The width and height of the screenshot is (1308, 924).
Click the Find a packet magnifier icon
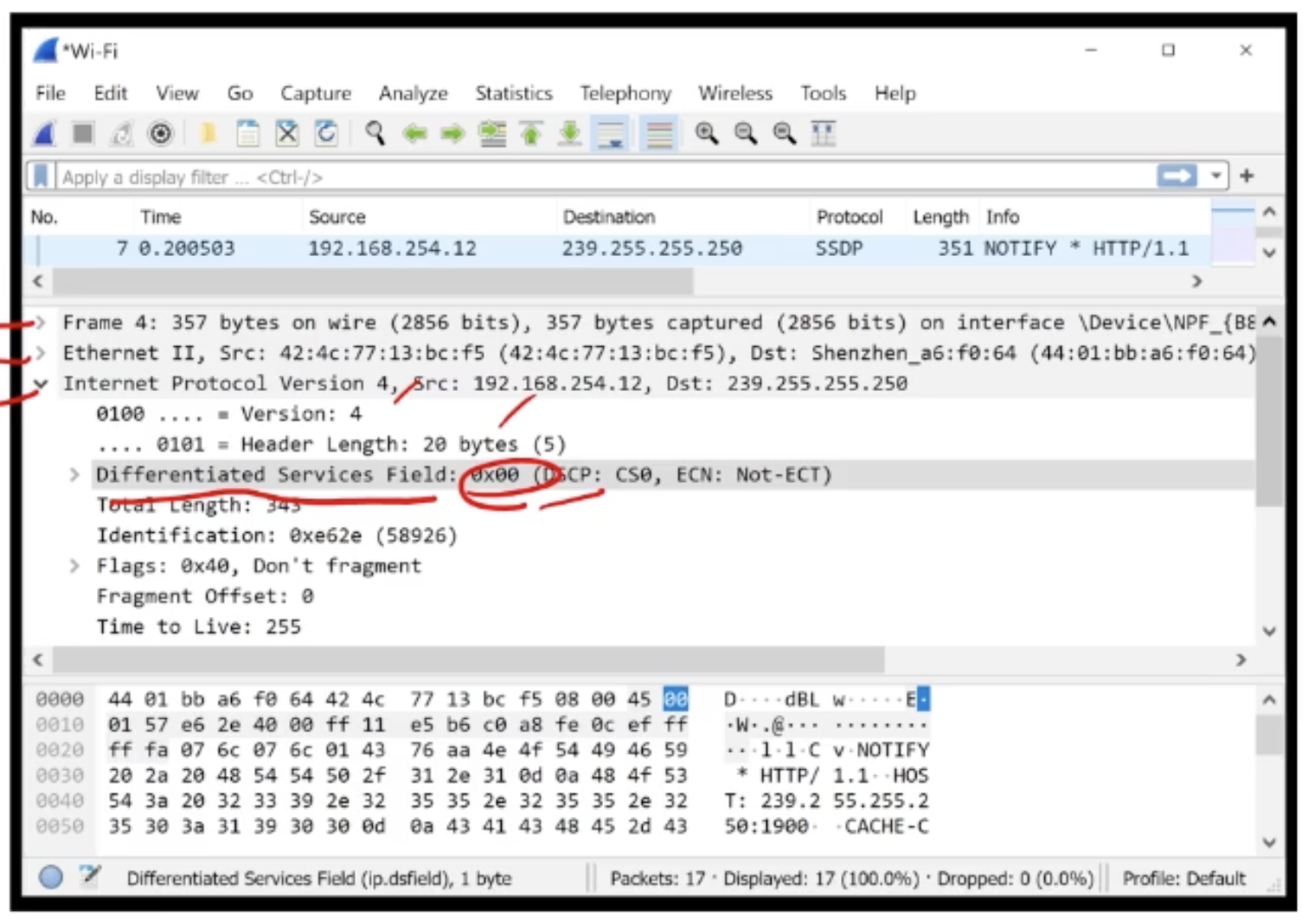(x=375, y=133)
